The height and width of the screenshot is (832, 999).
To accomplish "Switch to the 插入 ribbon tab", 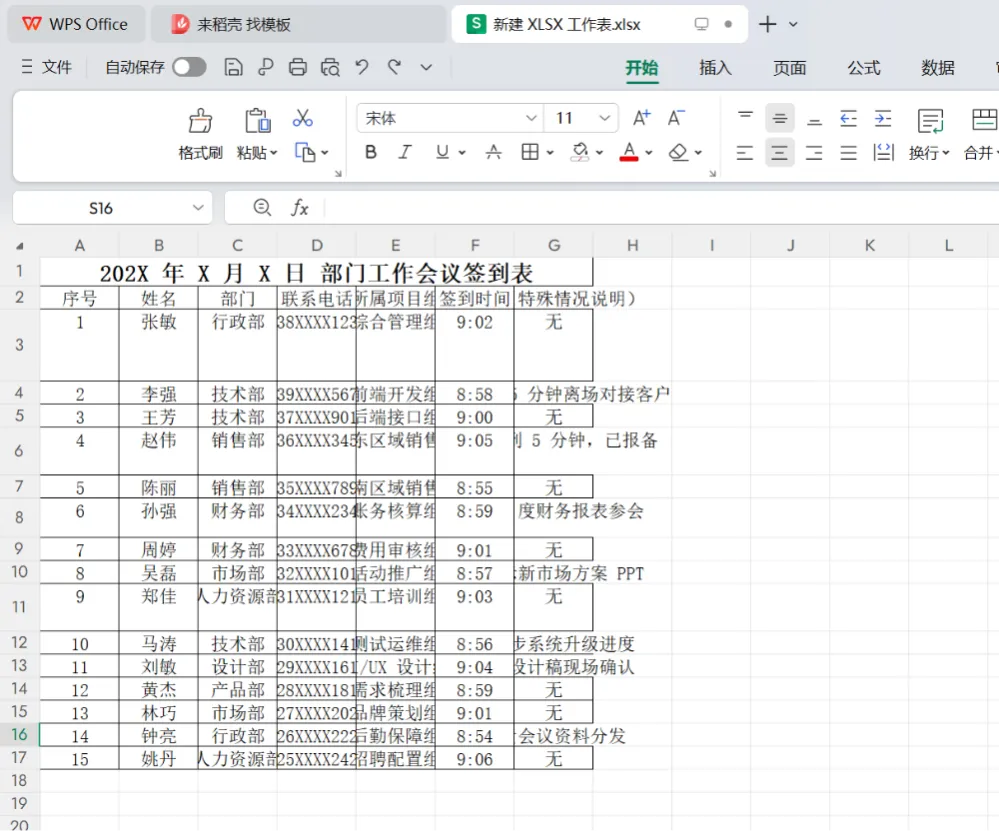I will [x=715, y=68].
